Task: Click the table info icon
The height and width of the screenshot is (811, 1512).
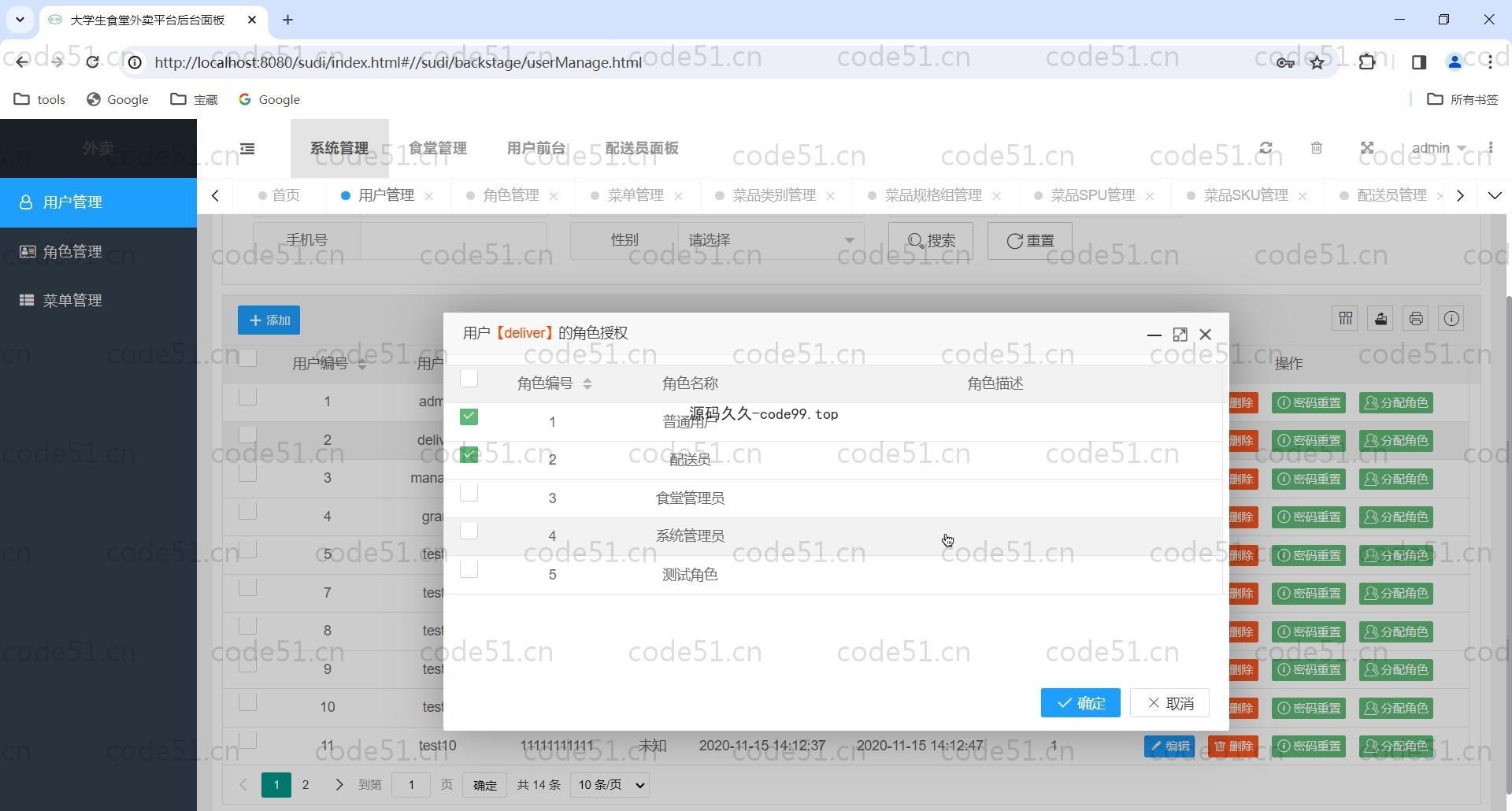Action: pos(1451,318)
